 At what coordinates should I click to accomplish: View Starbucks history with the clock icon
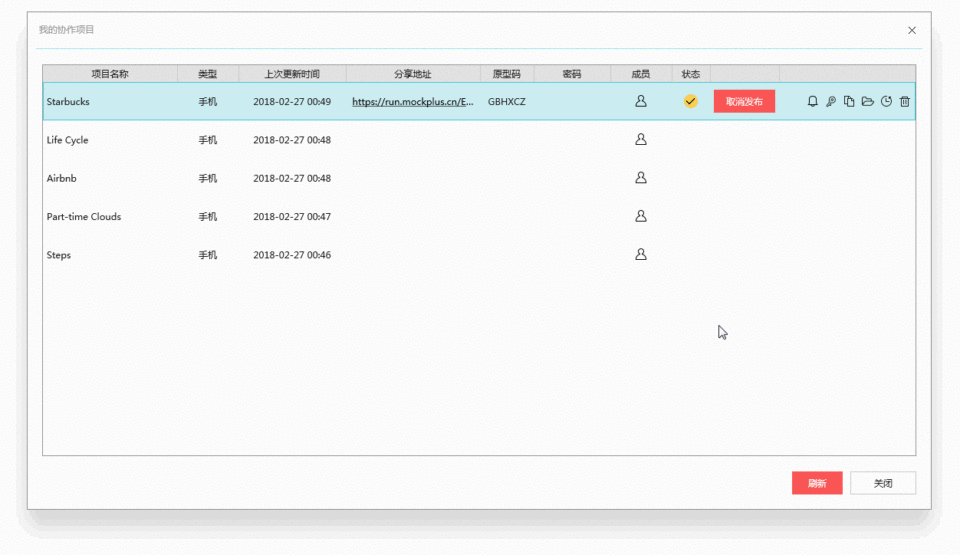coord(886,101)
